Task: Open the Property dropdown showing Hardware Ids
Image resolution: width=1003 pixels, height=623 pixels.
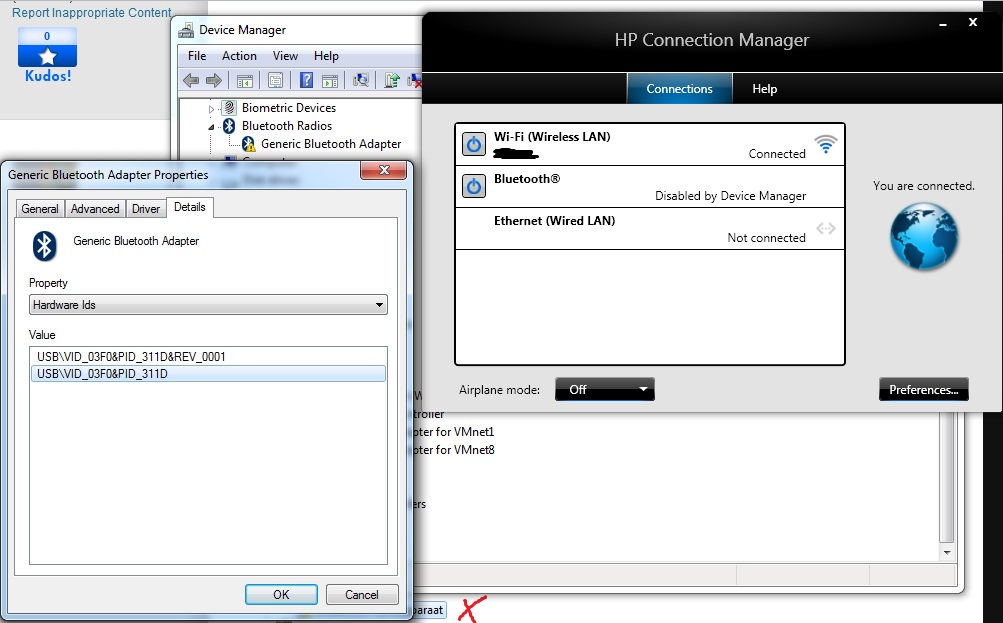Action: coord(209,304)
